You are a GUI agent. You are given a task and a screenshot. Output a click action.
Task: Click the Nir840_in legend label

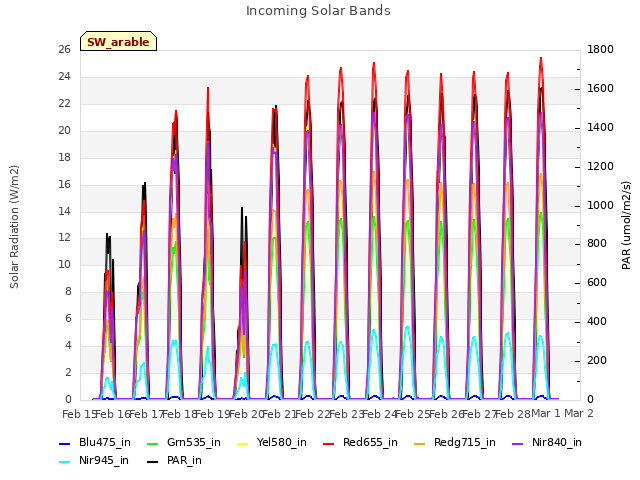click(557, 442)
